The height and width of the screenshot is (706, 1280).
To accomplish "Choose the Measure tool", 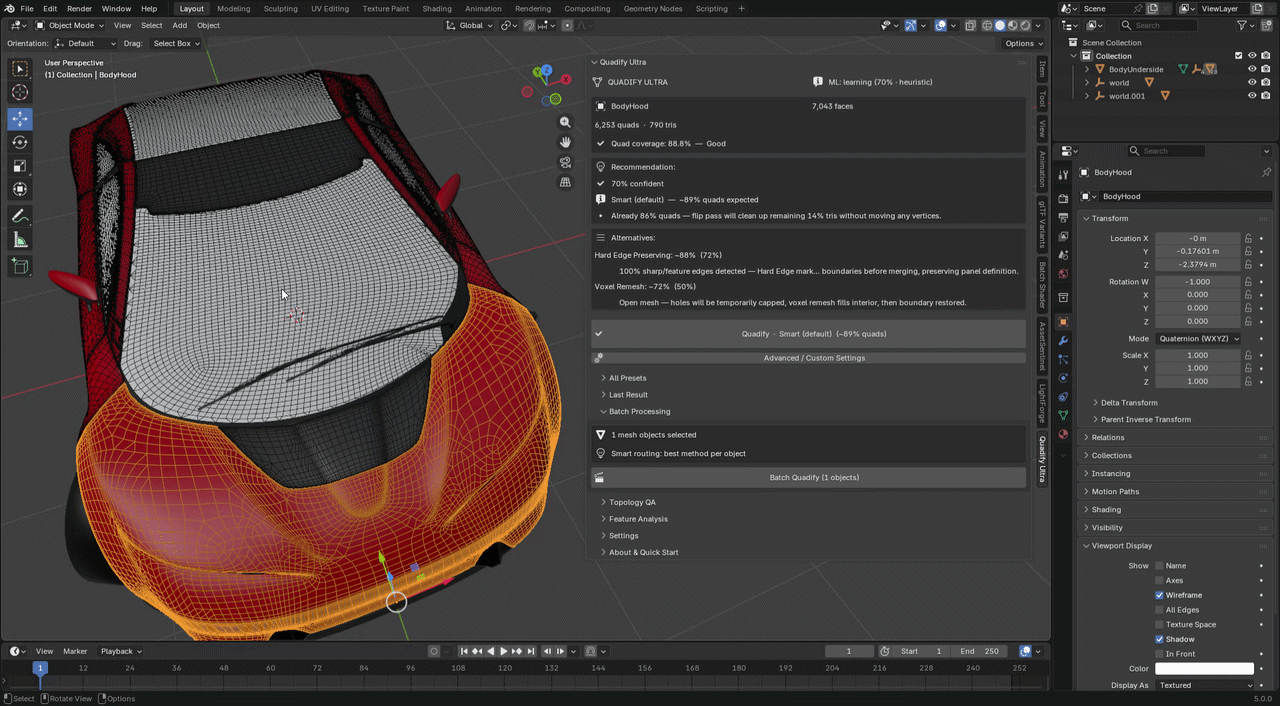I will pyautogui.click(x=20, y=240).
